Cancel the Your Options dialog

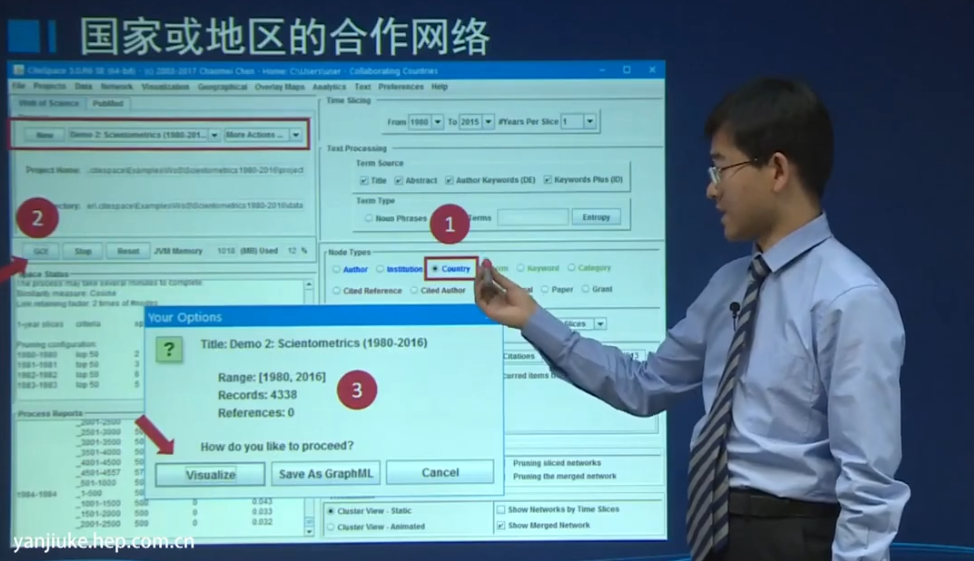coord(440,473)
